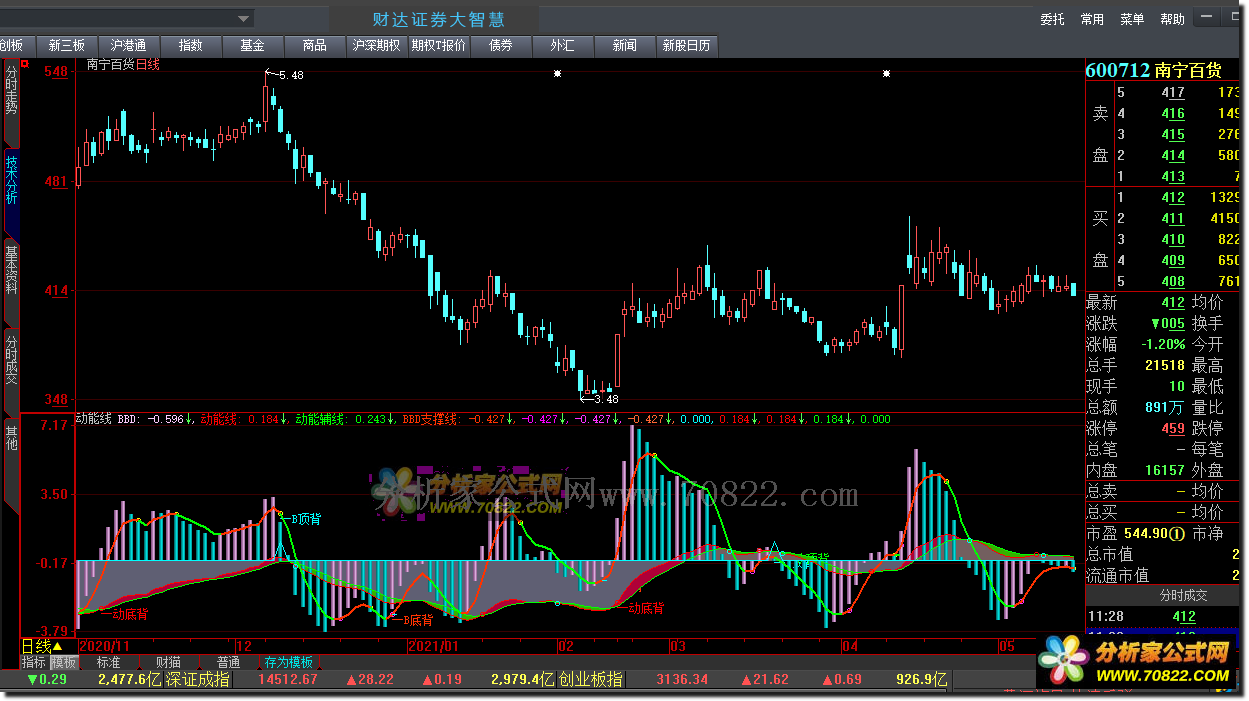Click the 548 price axis label

click(x=56, y=72)
